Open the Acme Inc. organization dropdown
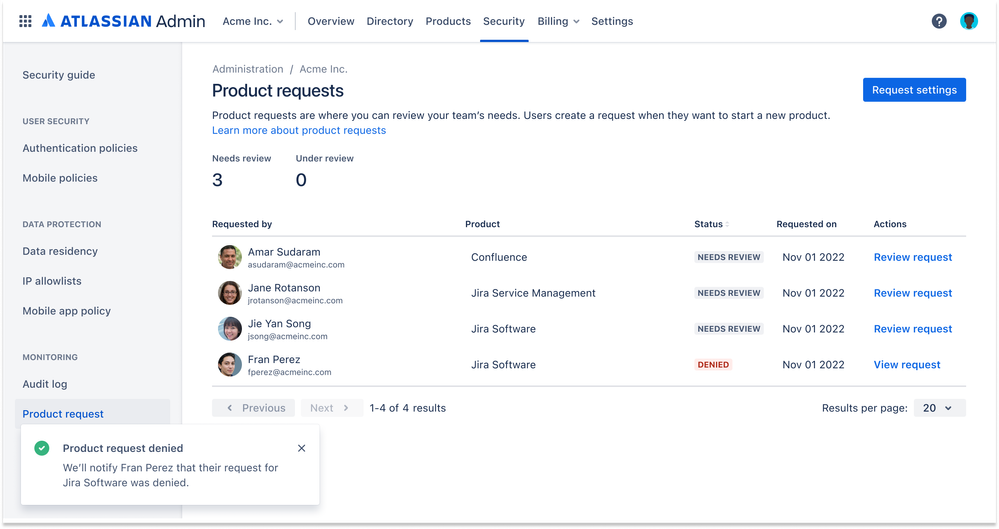Image resolution: width=999 pixels, height=529 pixels. tap(253, 21)
